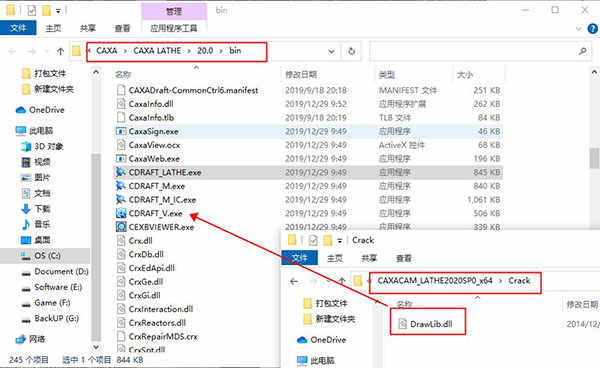Click the search box in bin window
Screen dimensions: 600x368
(480, 51)
